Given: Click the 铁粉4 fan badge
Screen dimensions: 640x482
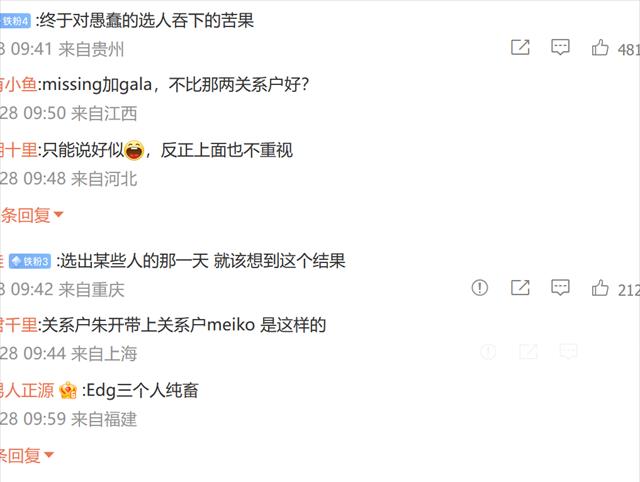Looking at the screenshot, I should (x=15, y=21).
